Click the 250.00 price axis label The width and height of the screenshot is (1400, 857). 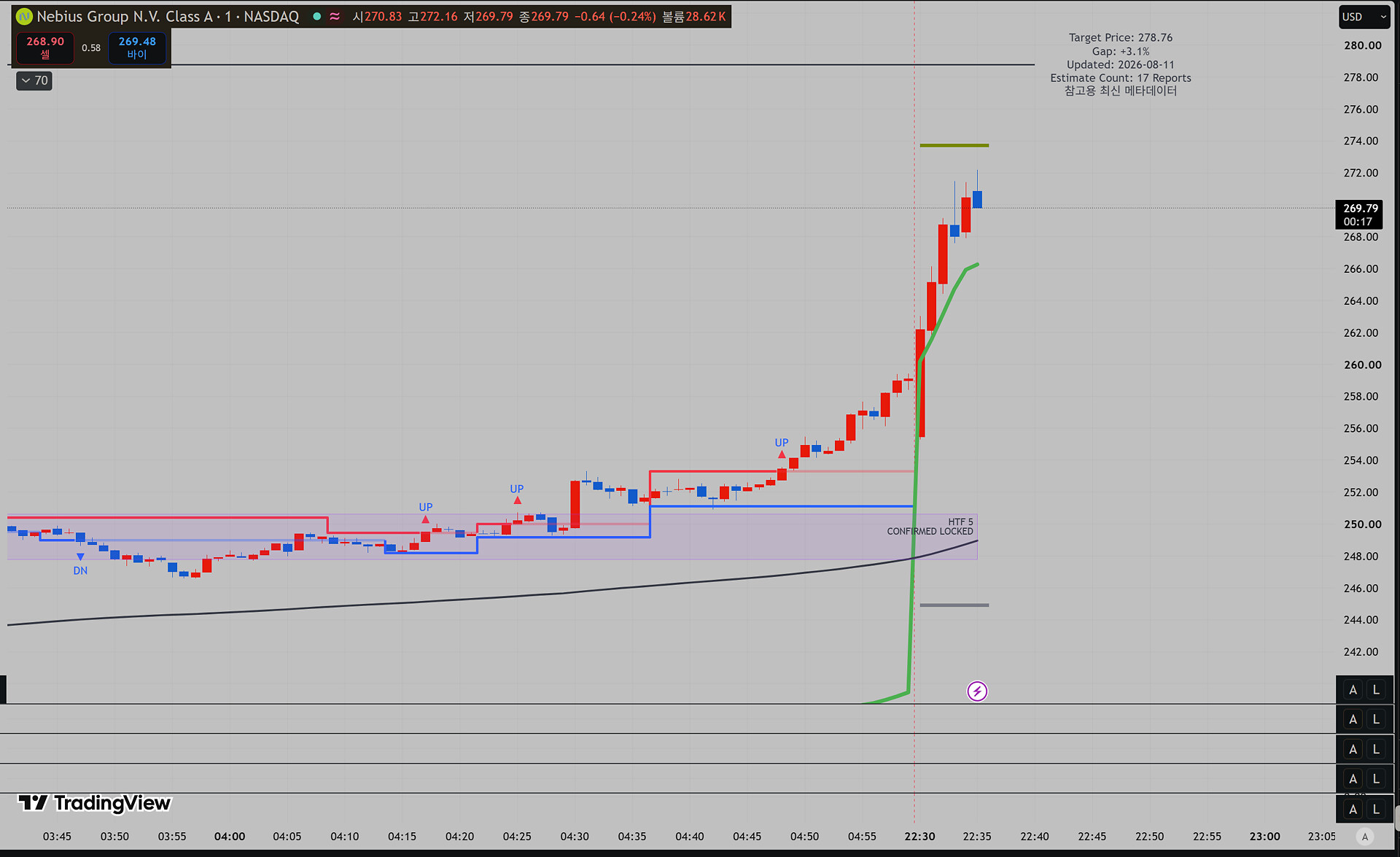1362,524
